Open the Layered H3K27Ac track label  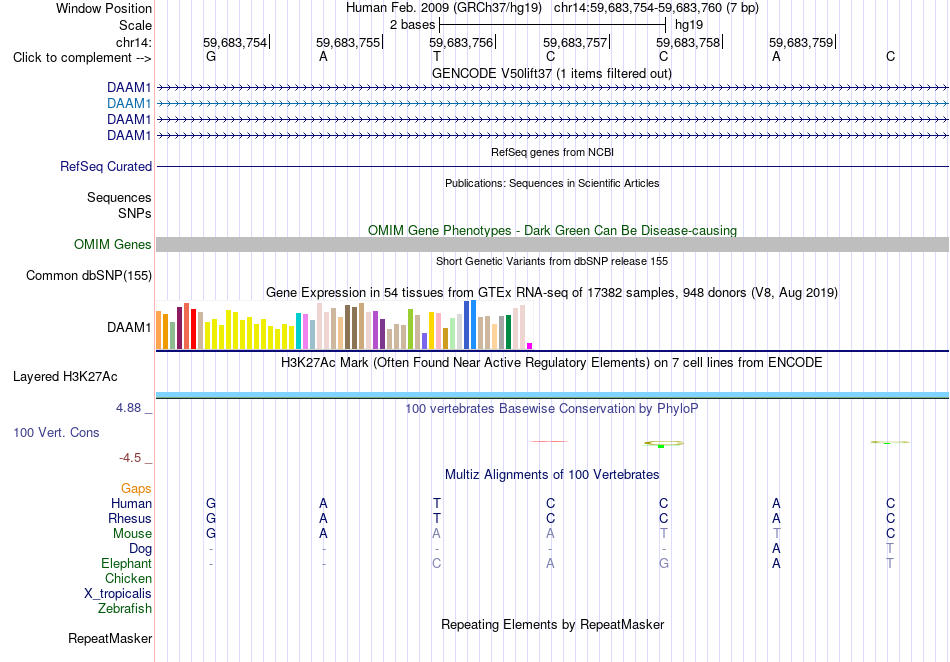(x=65, y=377)
